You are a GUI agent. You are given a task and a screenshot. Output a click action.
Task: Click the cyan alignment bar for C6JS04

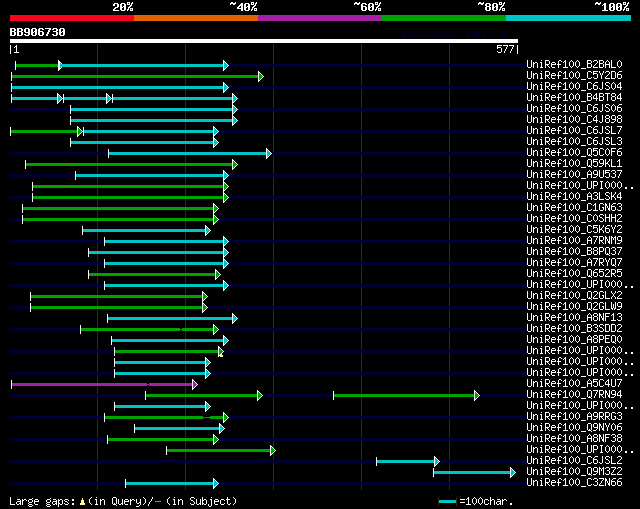click(118, 87)
